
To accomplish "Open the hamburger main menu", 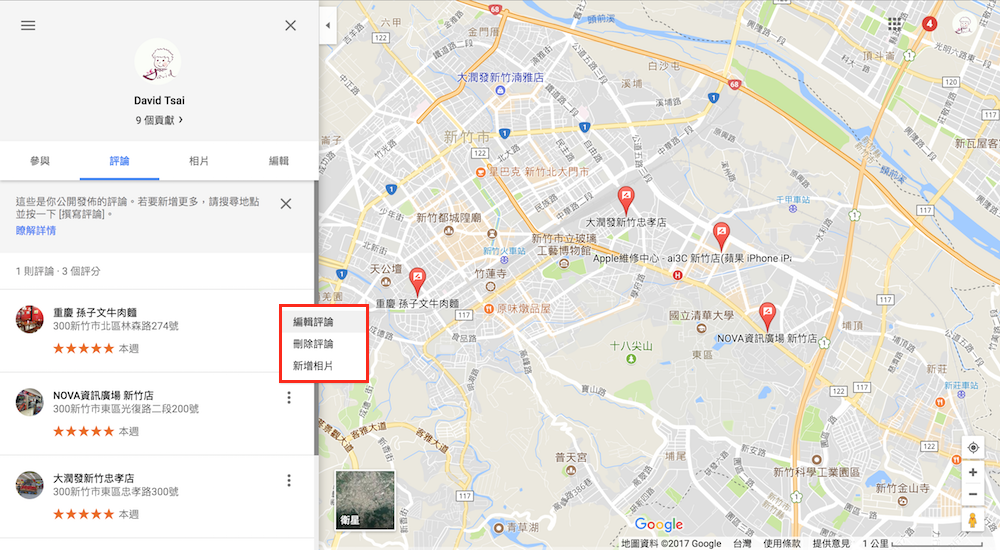I will click(28, 26).
